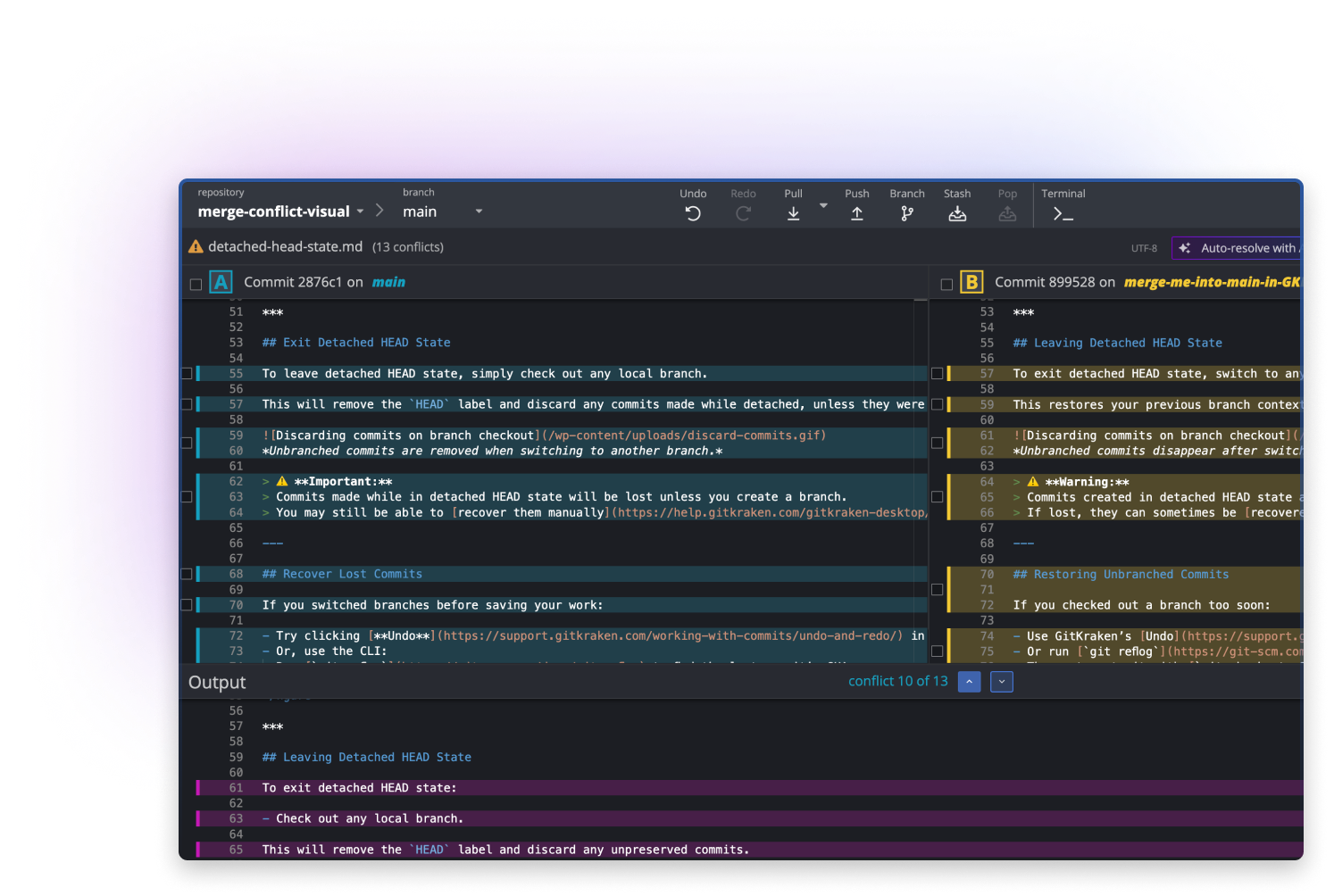Check the box for Commit 2876c1 panel A

click(196, 282)
